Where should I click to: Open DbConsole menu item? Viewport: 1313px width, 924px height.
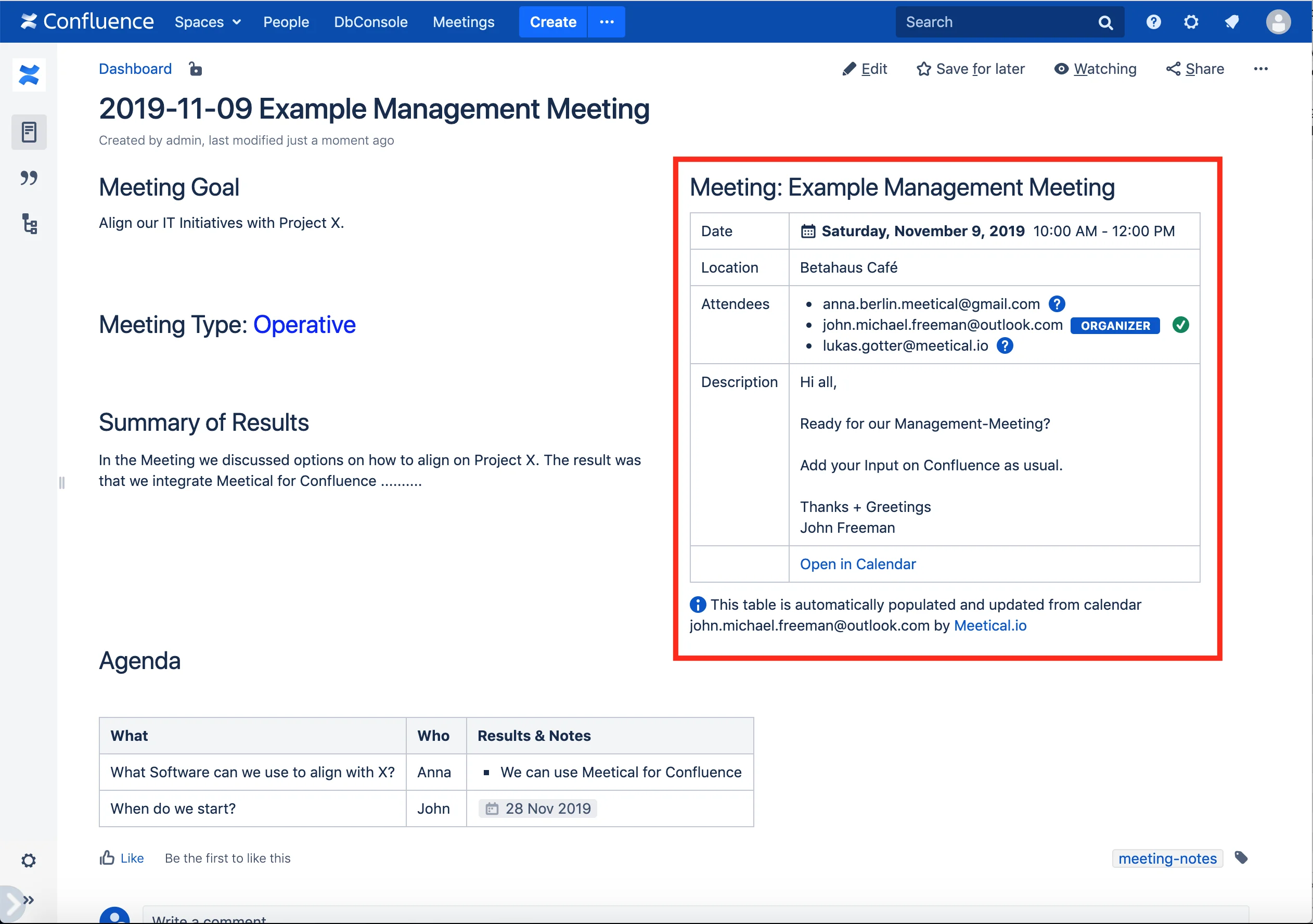(x=370, y=22)
